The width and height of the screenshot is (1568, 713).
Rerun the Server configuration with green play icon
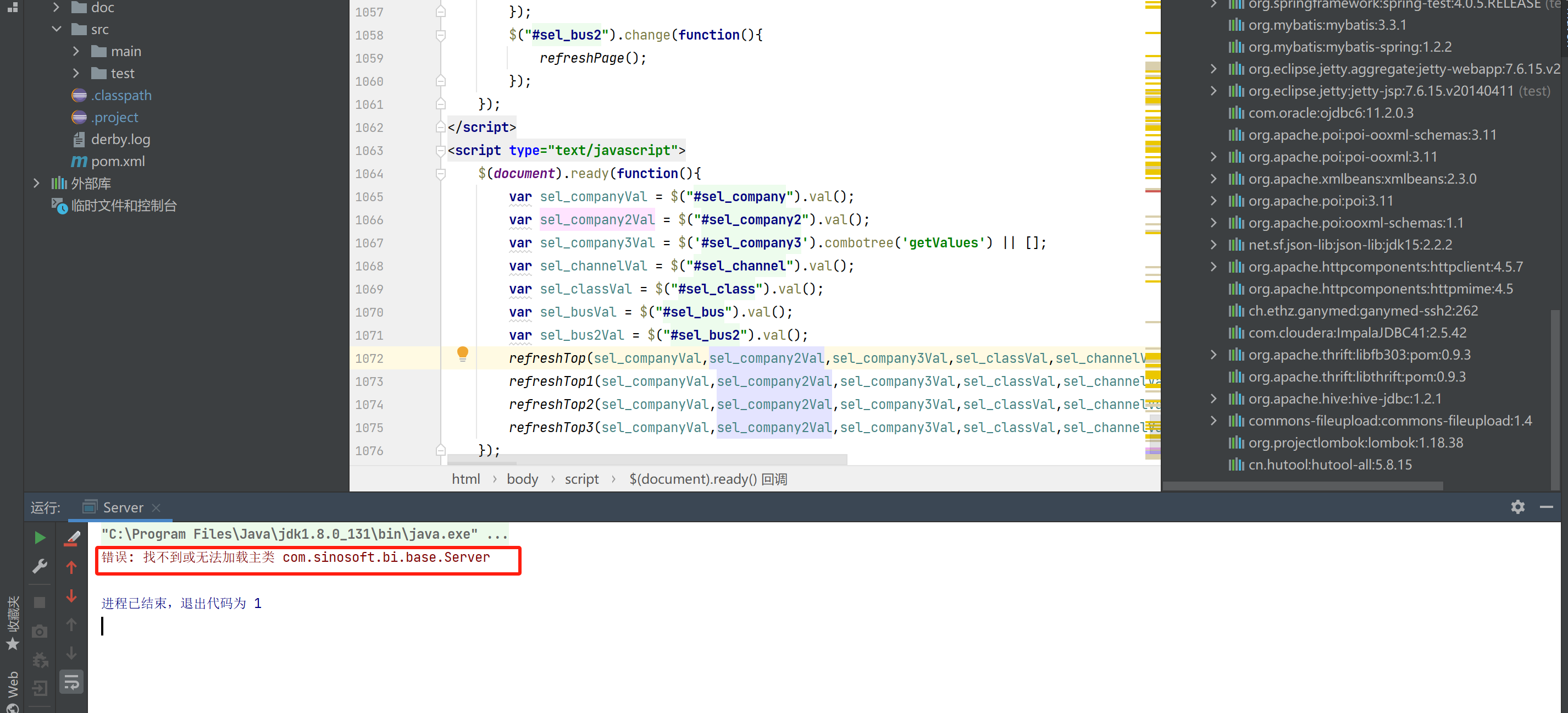[40, 538]
